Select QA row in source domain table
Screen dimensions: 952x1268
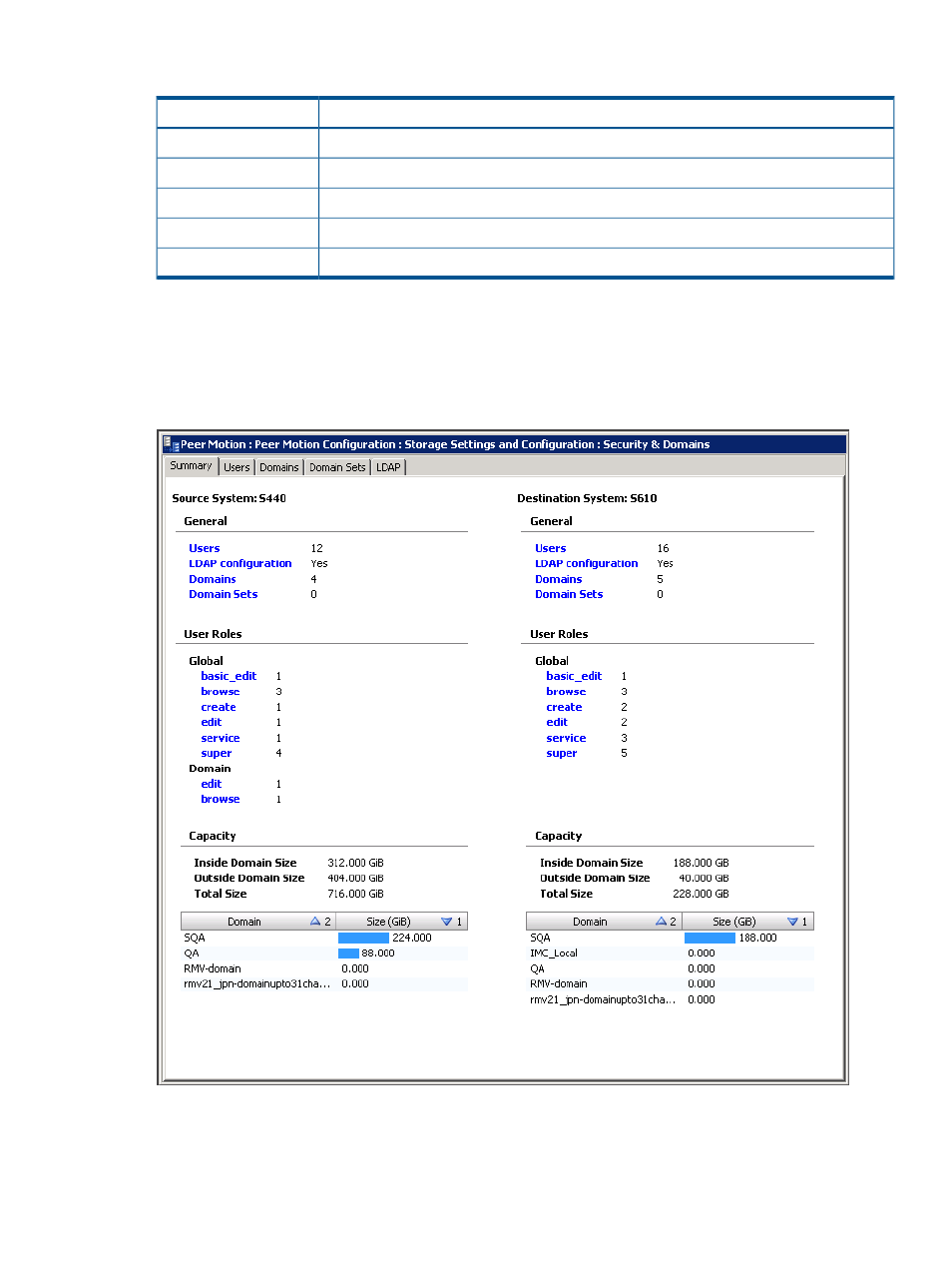pos(324,953)
